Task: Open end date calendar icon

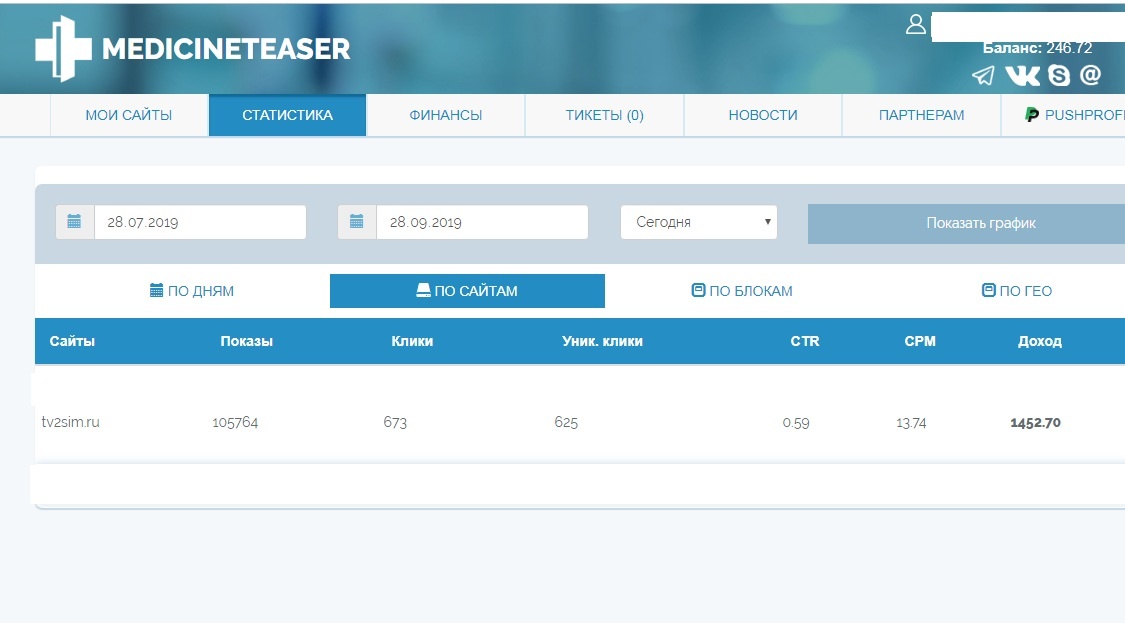Action: pos(357,222)
